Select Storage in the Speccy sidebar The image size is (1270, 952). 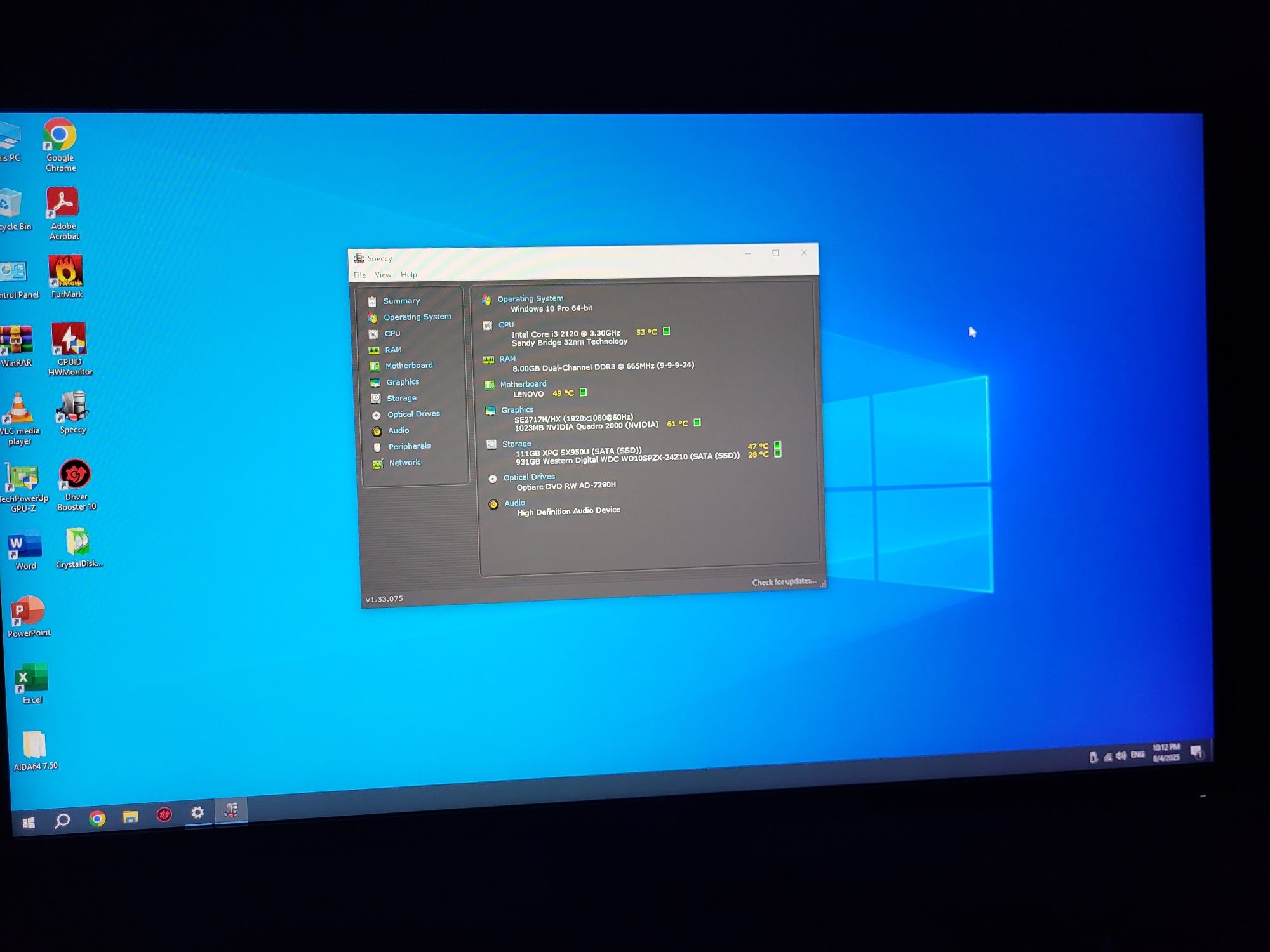tap(401, 398)
